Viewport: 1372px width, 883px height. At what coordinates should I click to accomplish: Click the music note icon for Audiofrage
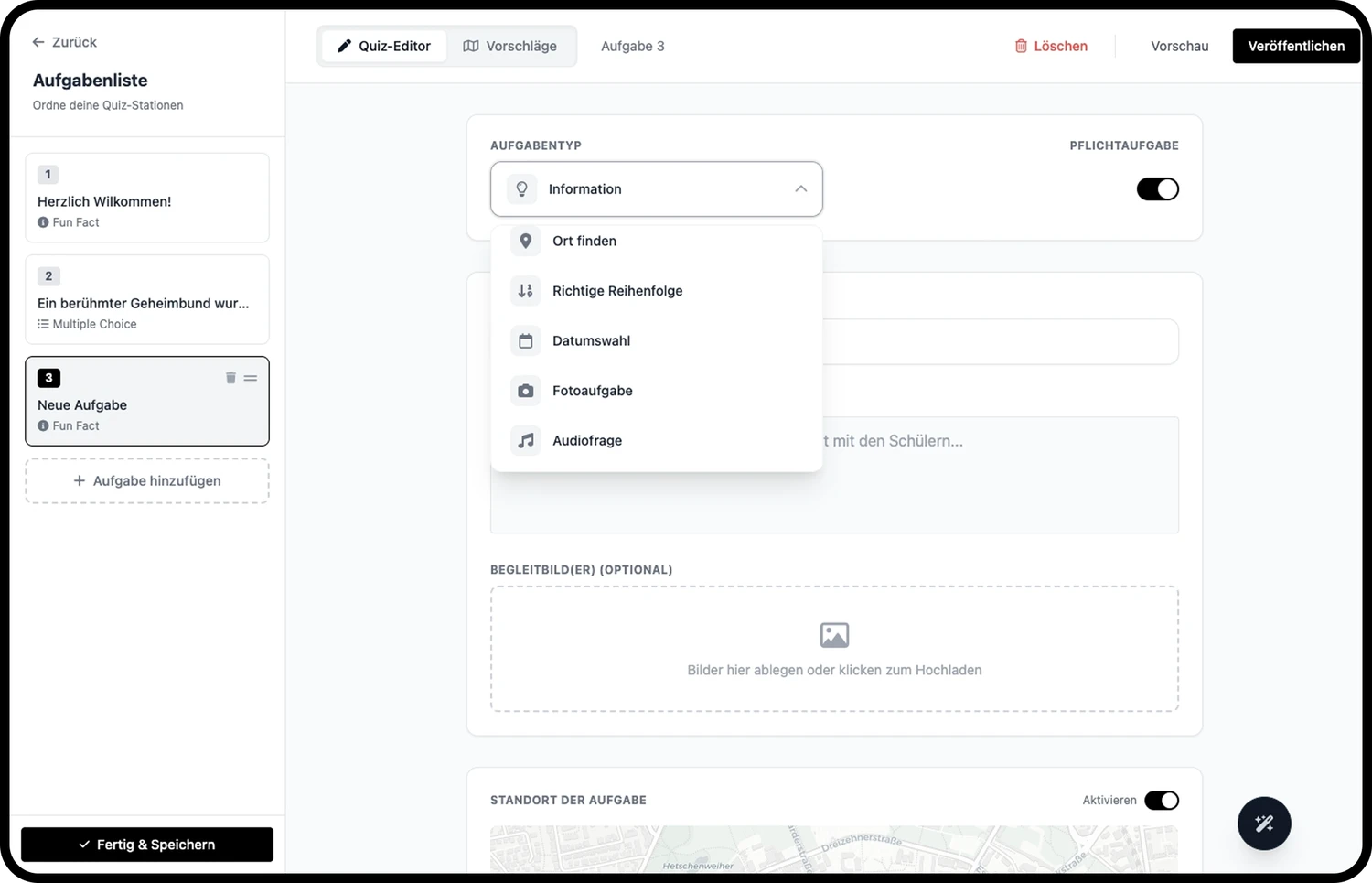point(526,440)
